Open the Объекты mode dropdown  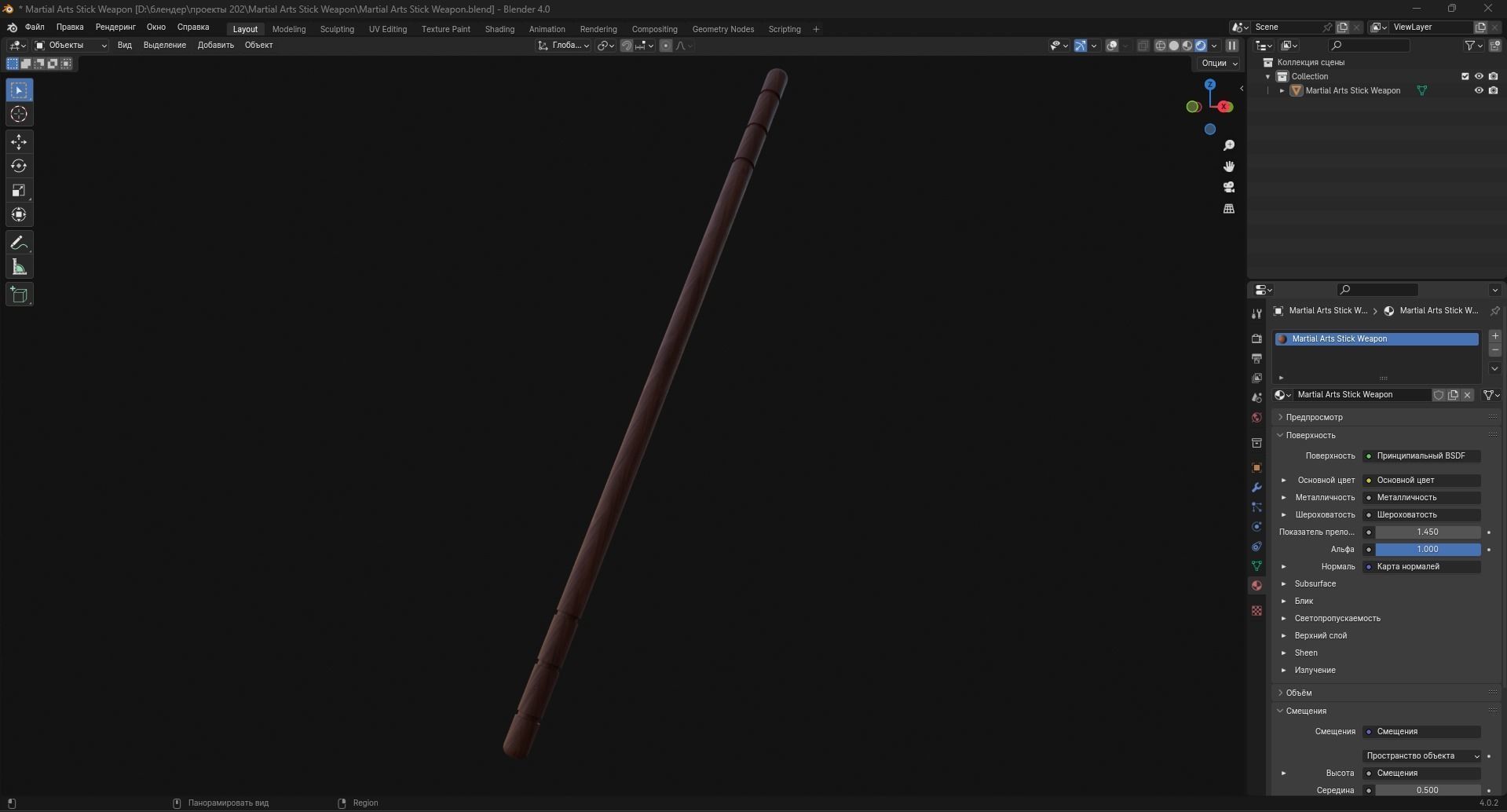[71, 46]
